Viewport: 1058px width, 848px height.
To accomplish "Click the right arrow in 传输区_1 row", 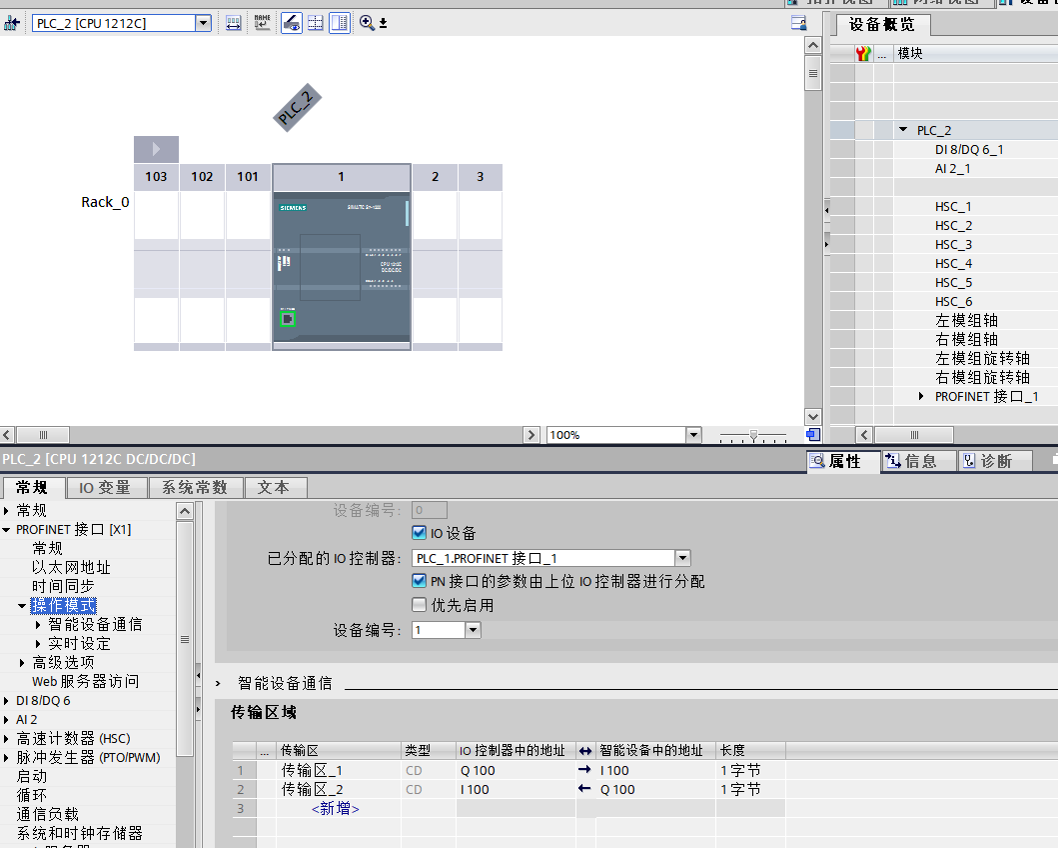I will click(x=584, y=770).
